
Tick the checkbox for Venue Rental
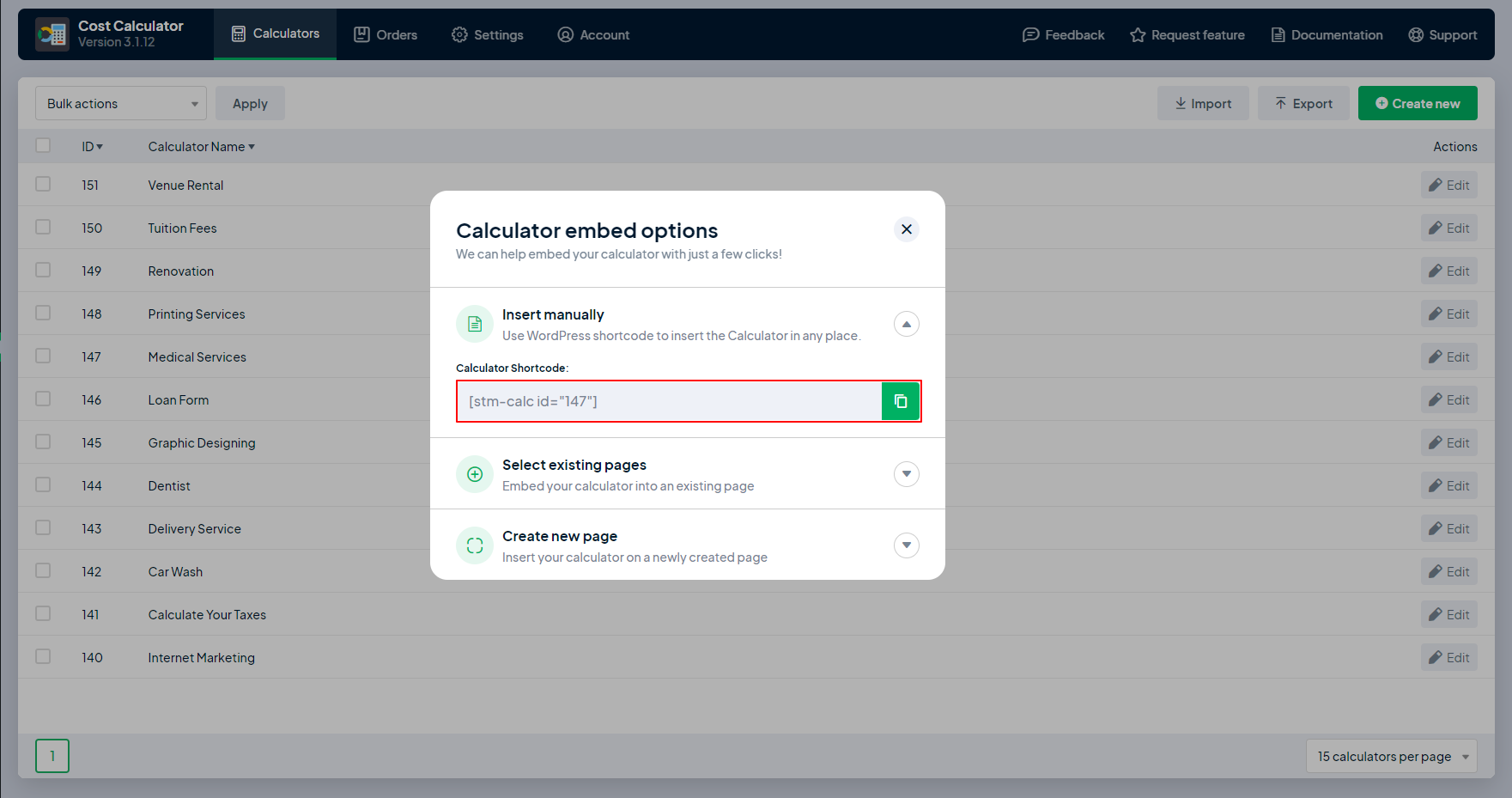click(43, 185)
